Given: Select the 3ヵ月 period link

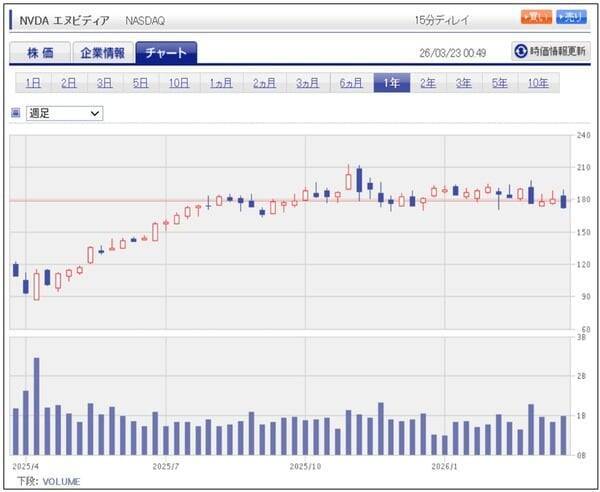Looking at the screenshot, I should click(308, 83).
